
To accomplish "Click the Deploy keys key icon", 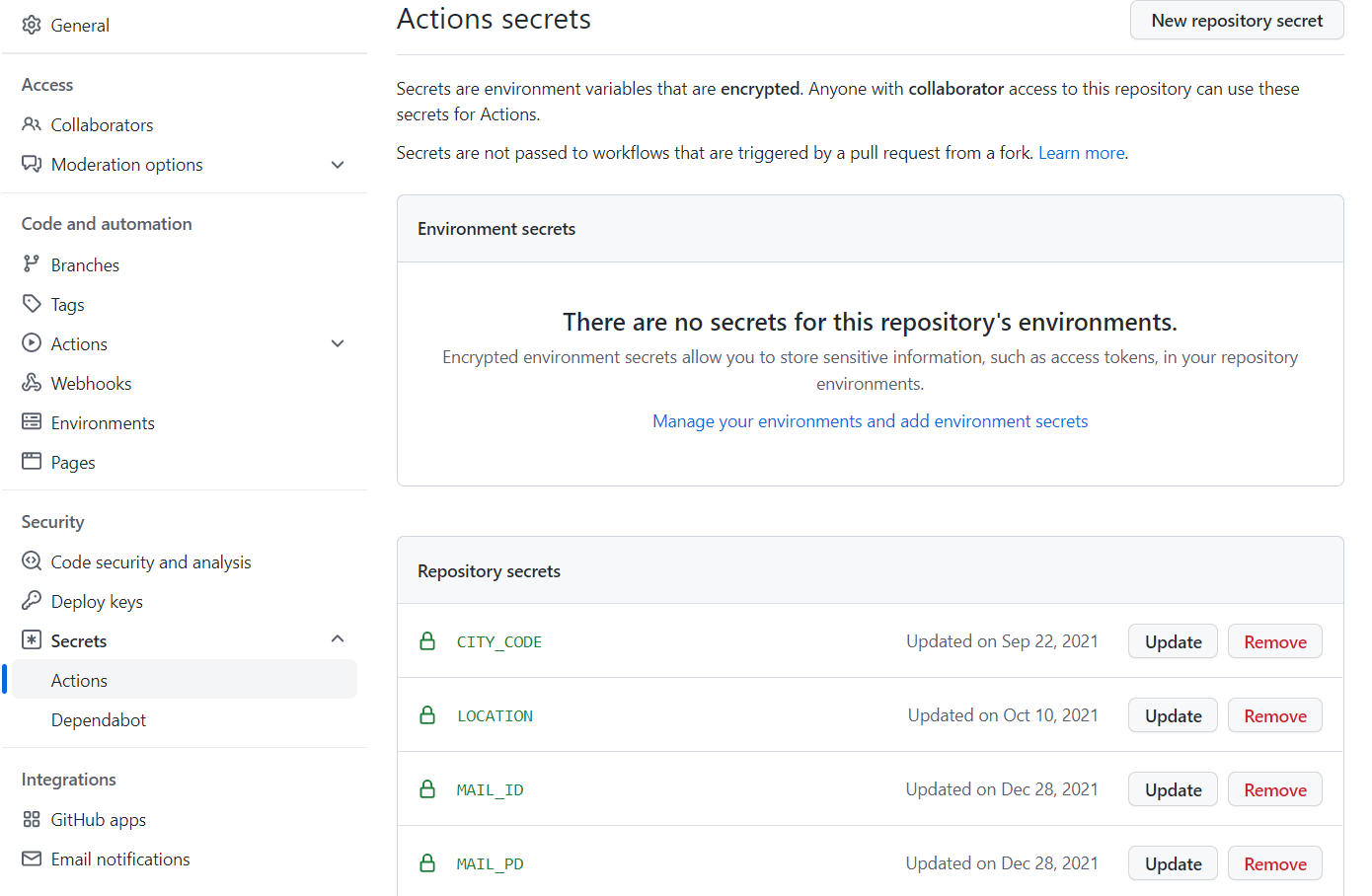I will coord(32,601).
